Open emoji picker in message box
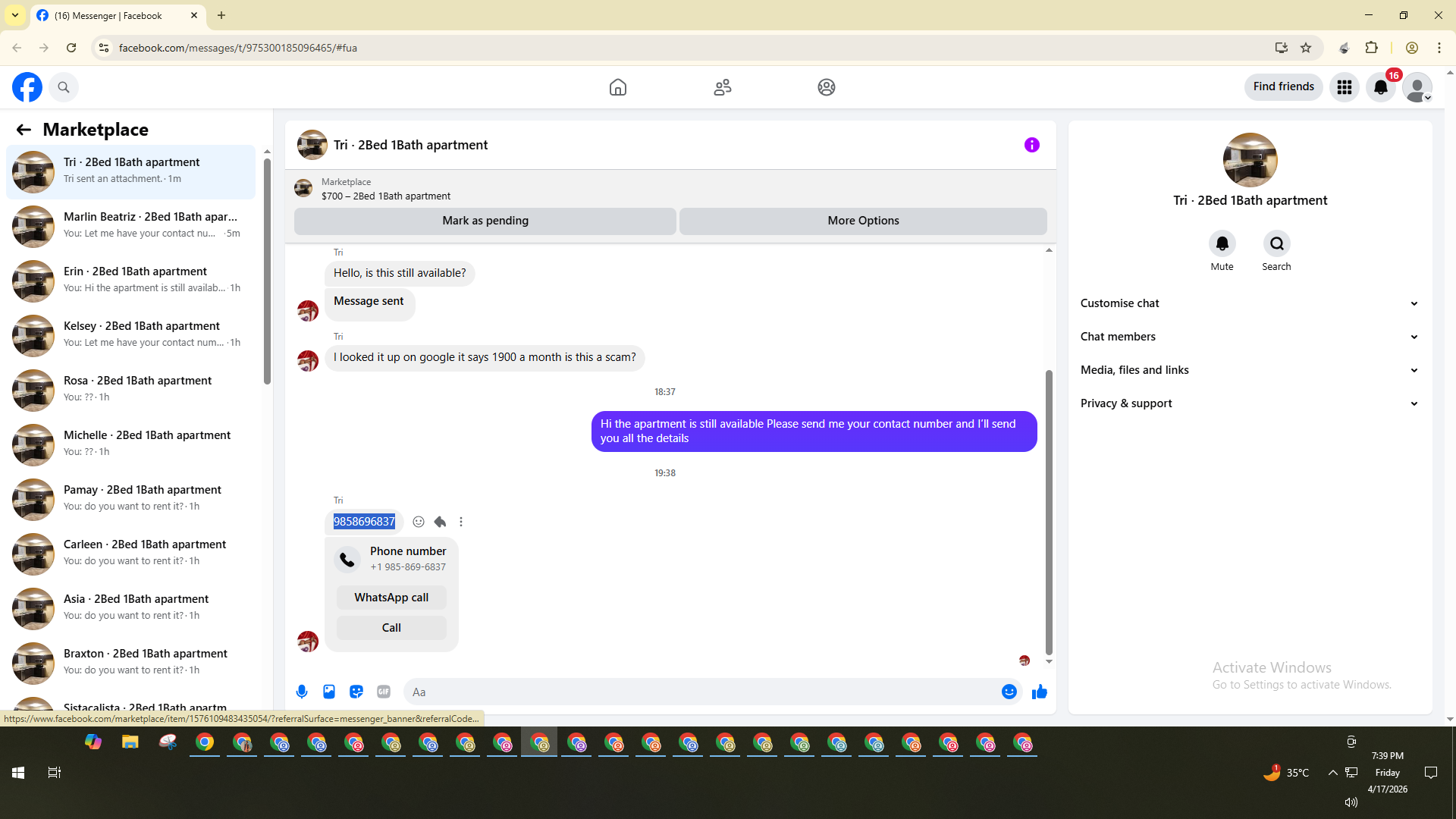Image resolution: width=1456 pixels, height=819 pixels. pos(1009,692)
